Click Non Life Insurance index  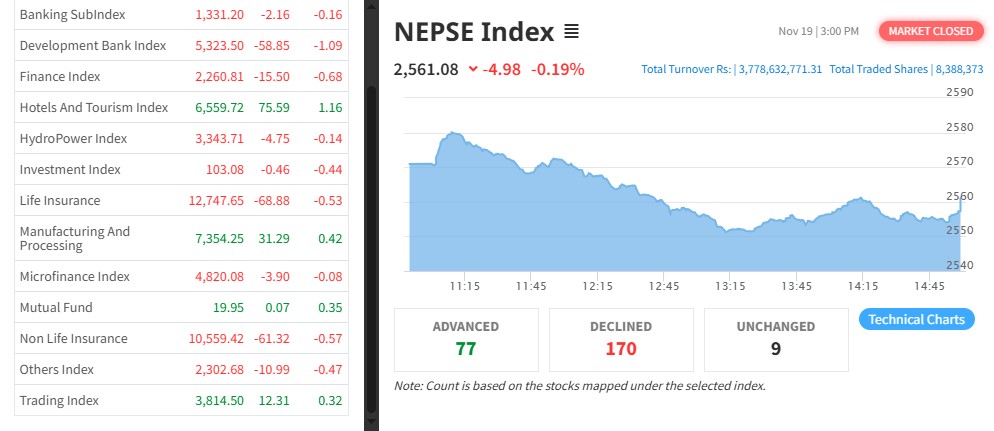pyautogui.click(x=74, y=339)
